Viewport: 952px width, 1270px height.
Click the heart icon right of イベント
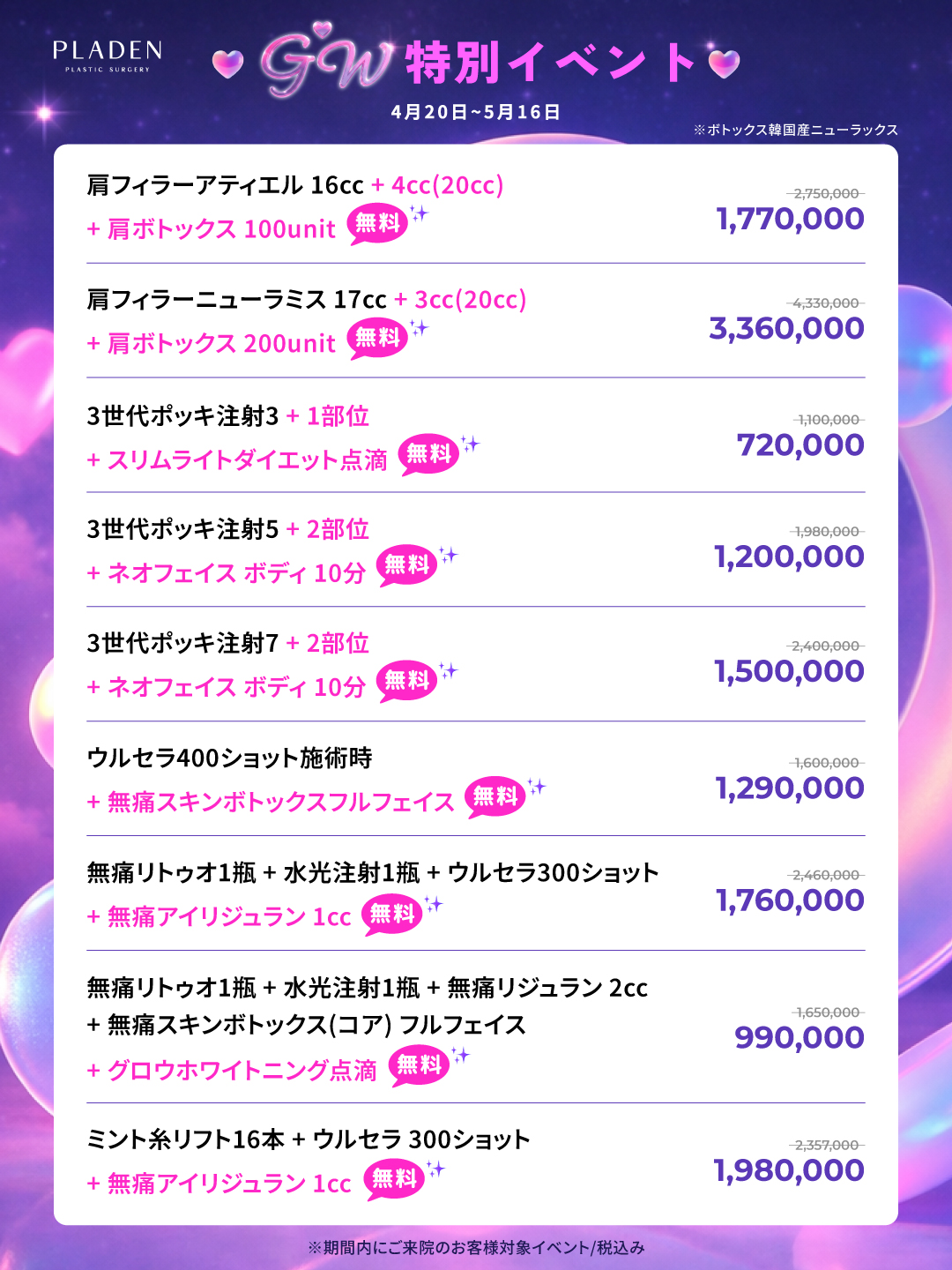(x=725, y=63)
